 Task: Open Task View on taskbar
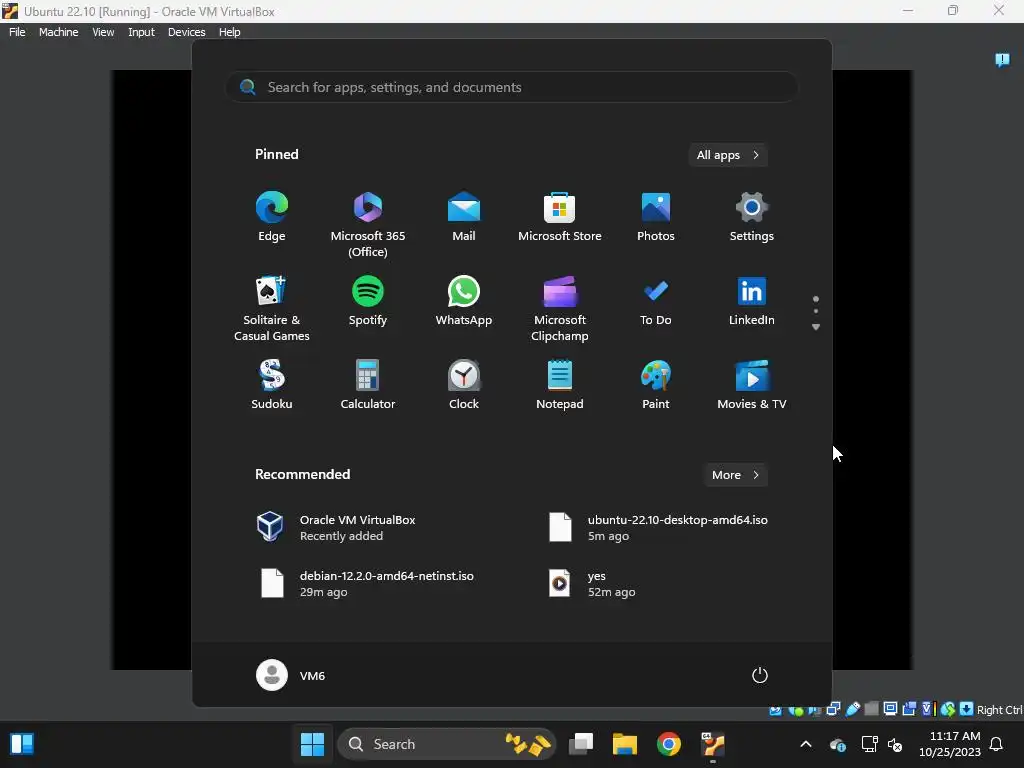coord(581,744)
